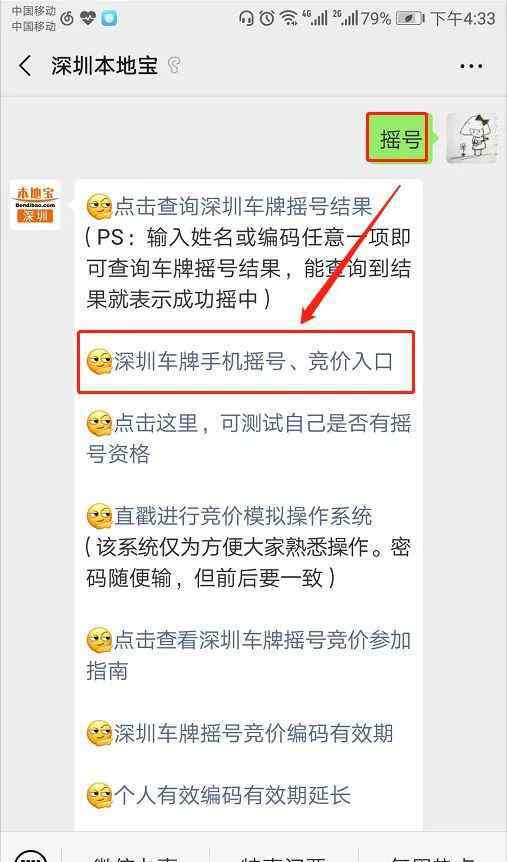Tap the headphone icon in status bar
Viewport: 507px width, 862px height.
[247, 19]
